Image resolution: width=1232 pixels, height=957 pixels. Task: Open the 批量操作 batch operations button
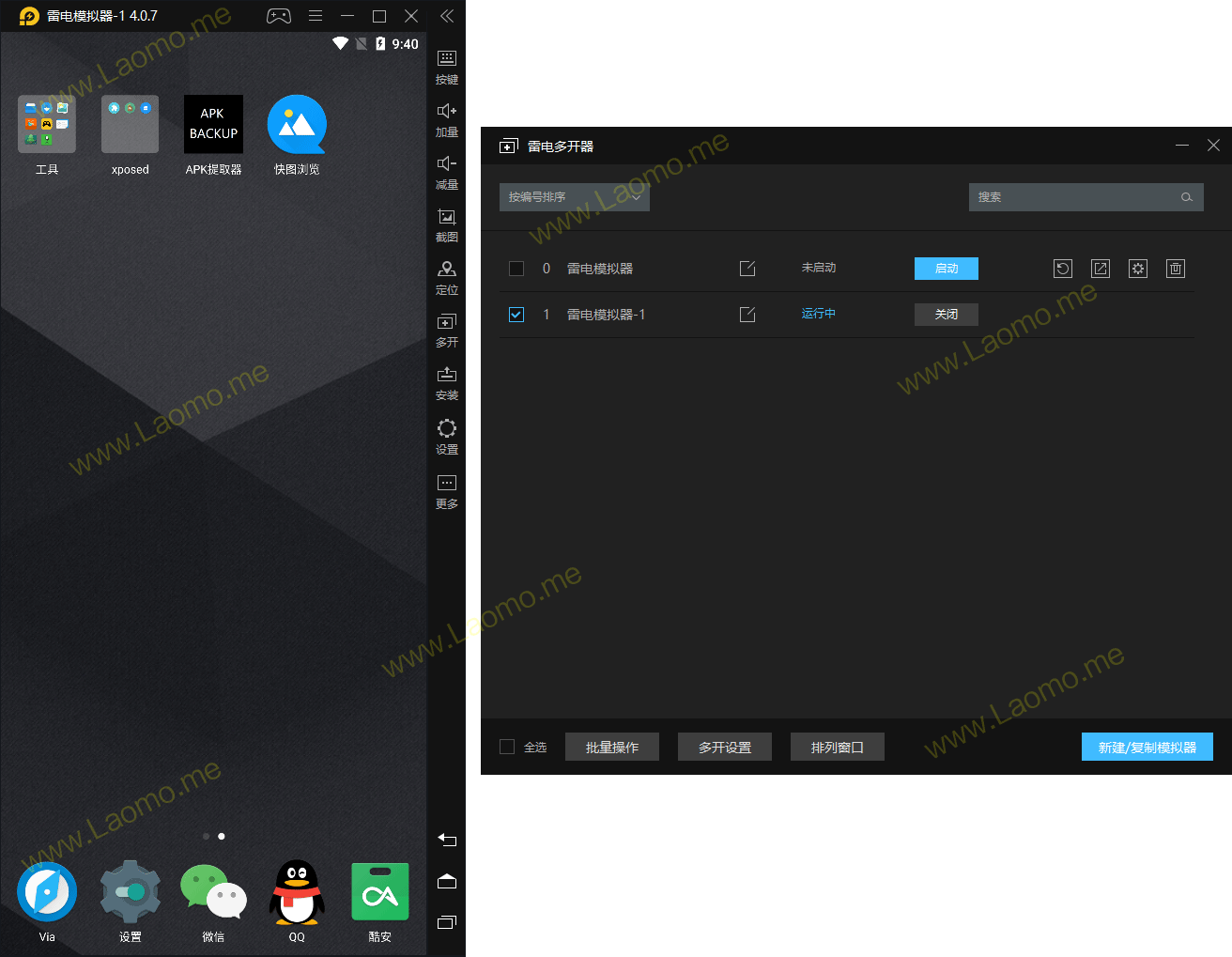(612, 747)
